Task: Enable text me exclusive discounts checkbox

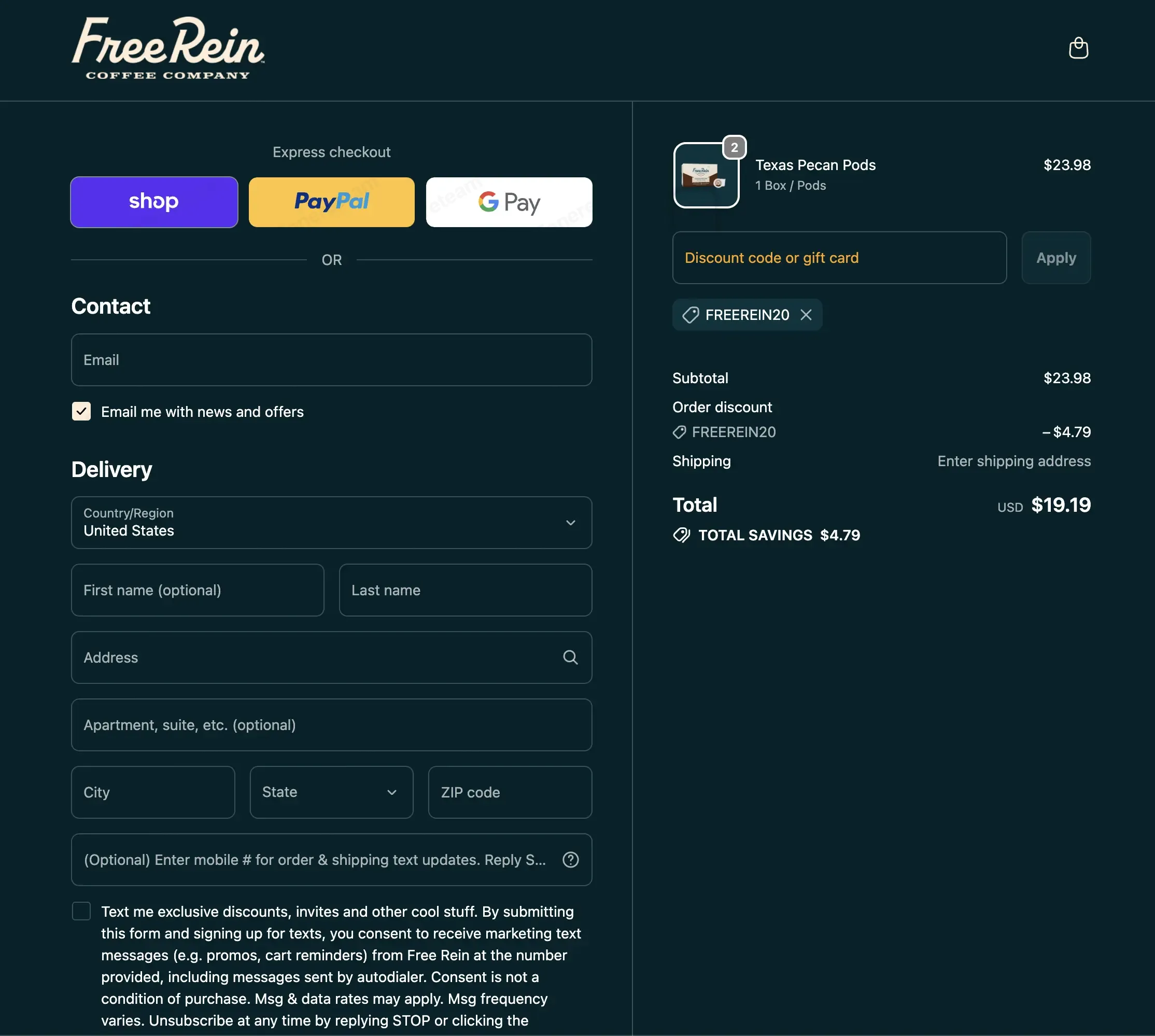Action: coord(81,911)
